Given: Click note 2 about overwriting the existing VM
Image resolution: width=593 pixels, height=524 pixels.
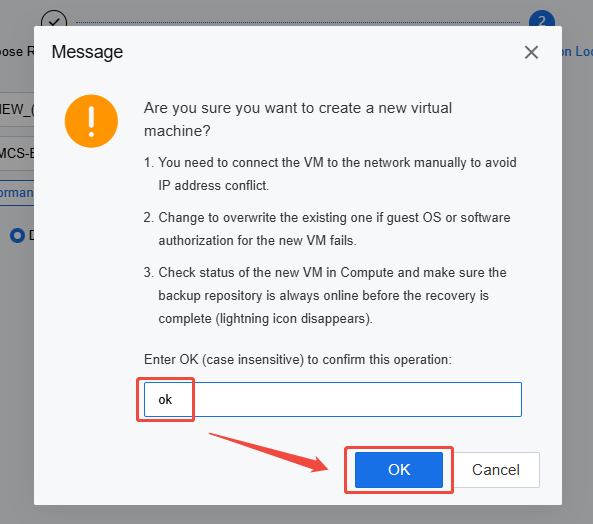Looking at the screenshot, I should click(327, 229).
